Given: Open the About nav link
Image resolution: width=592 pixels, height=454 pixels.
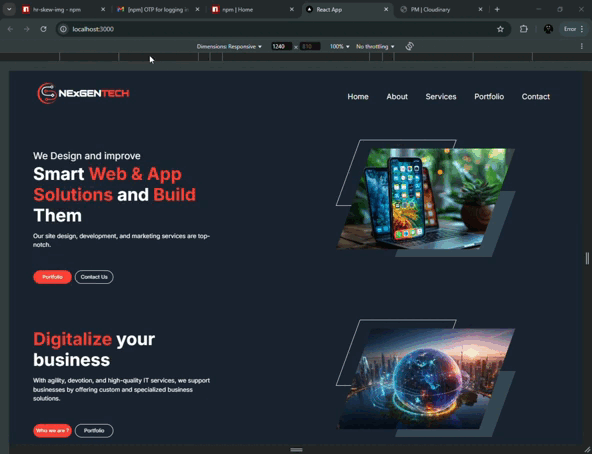Looking at the screenshot, I should click(x=397, y=97).
